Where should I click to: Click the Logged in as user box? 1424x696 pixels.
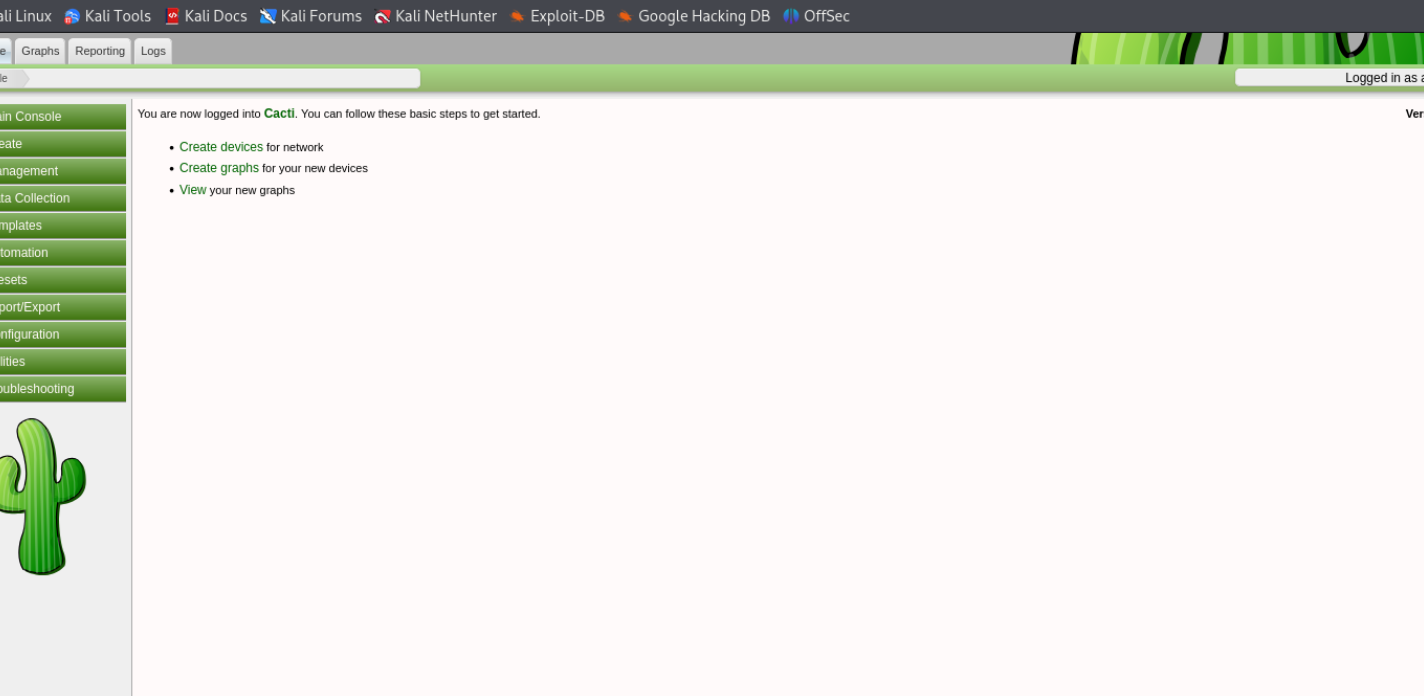click(1329, 78)
